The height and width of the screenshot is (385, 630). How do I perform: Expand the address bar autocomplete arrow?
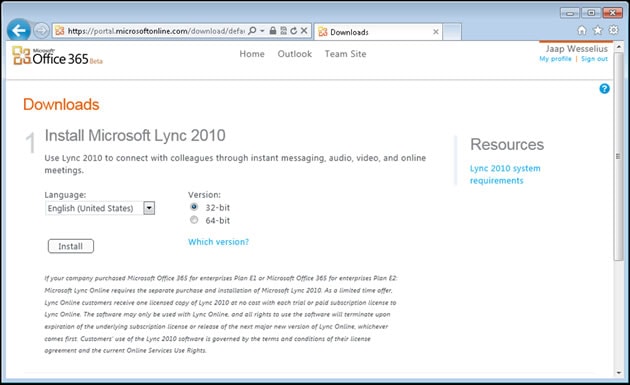262,31
